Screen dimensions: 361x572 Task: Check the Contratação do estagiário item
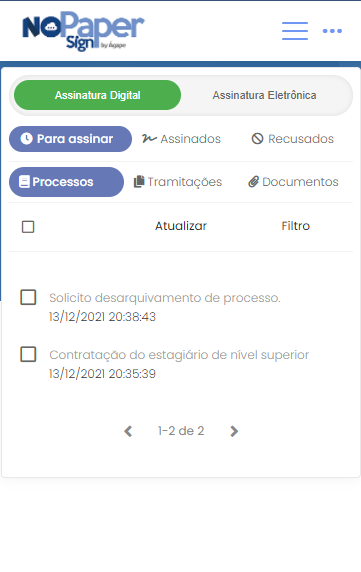tap(28, 354)
